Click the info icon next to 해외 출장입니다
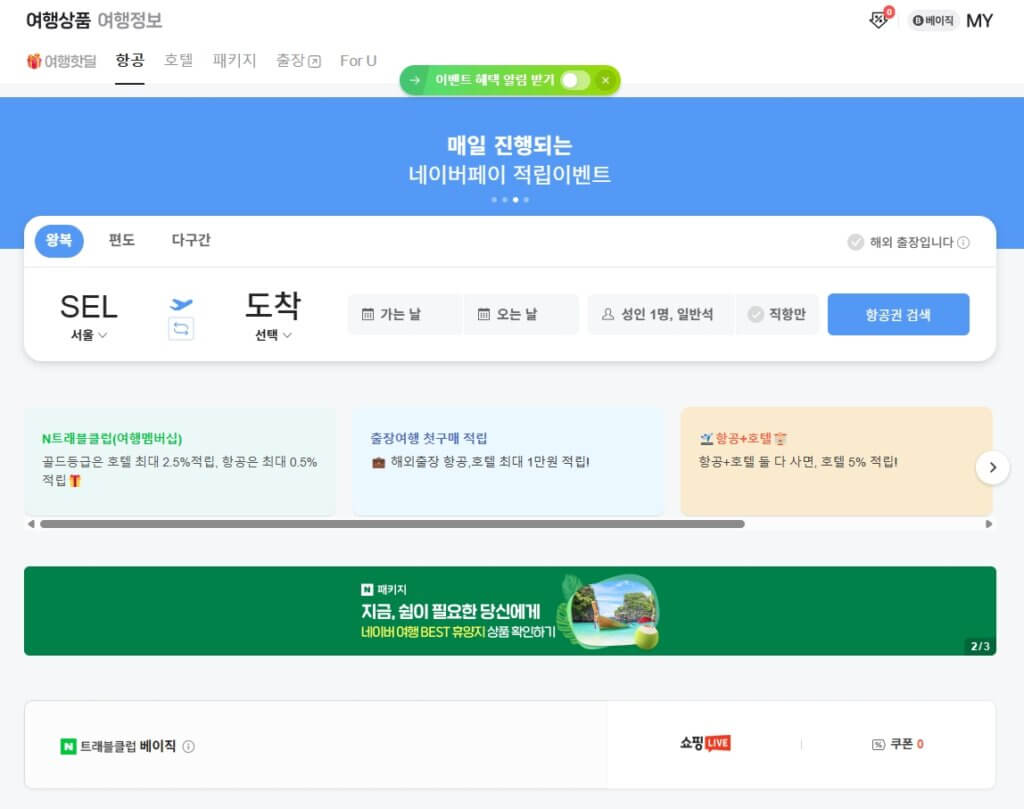 [x=963, y=242]
